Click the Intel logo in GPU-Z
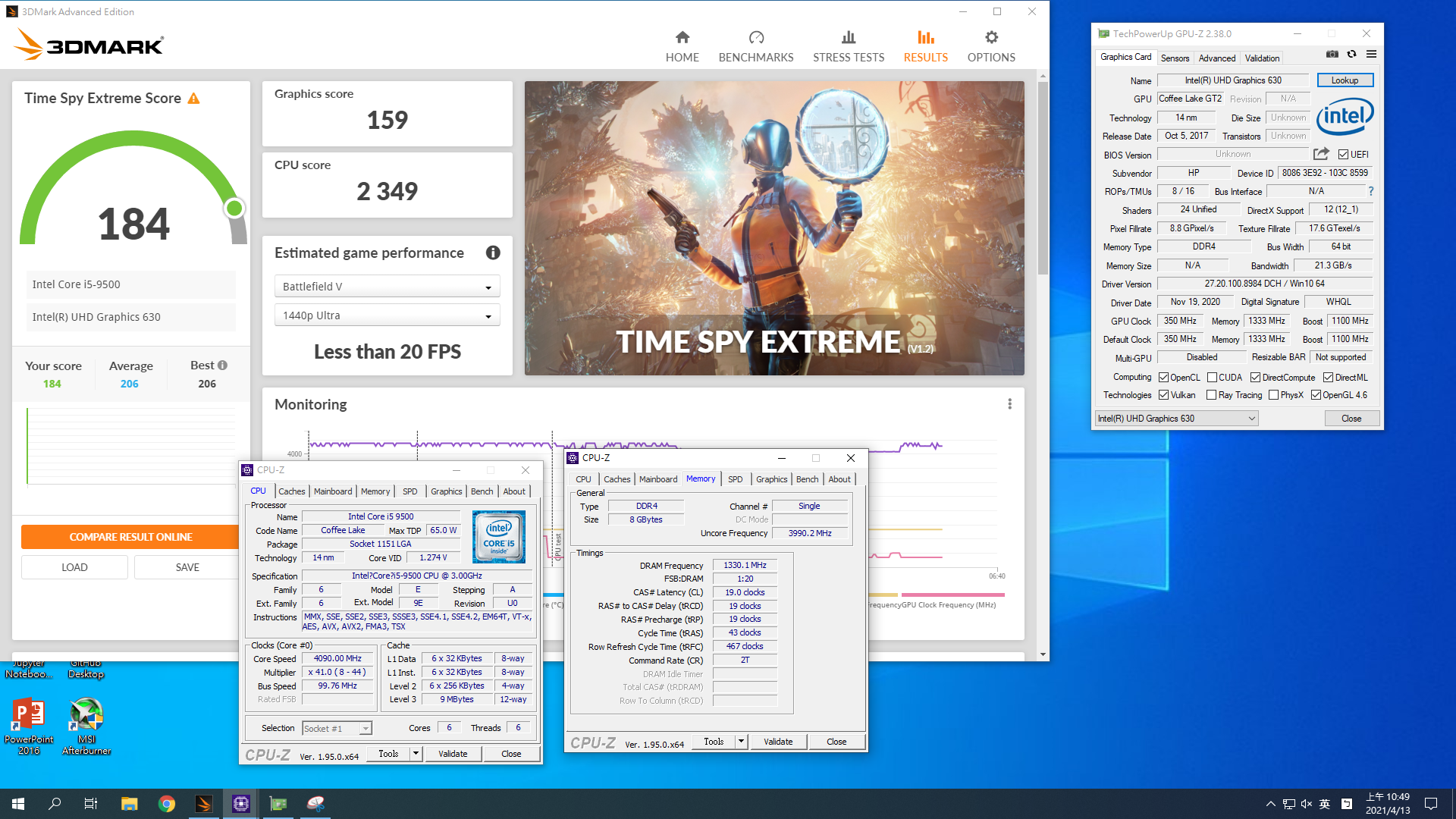 coord(1345,116)
